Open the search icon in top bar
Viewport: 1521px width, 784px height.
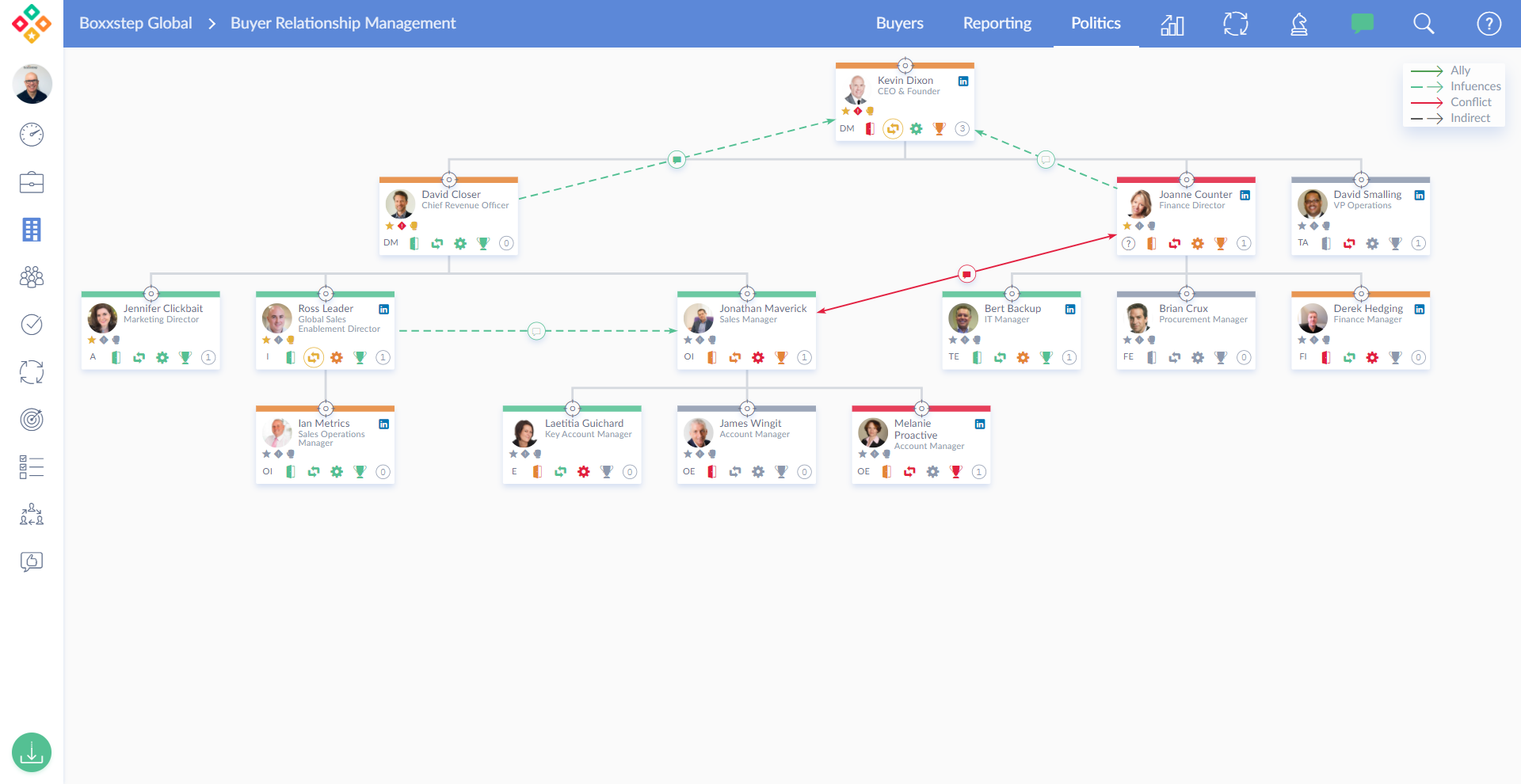click(x=1424, y=24)
